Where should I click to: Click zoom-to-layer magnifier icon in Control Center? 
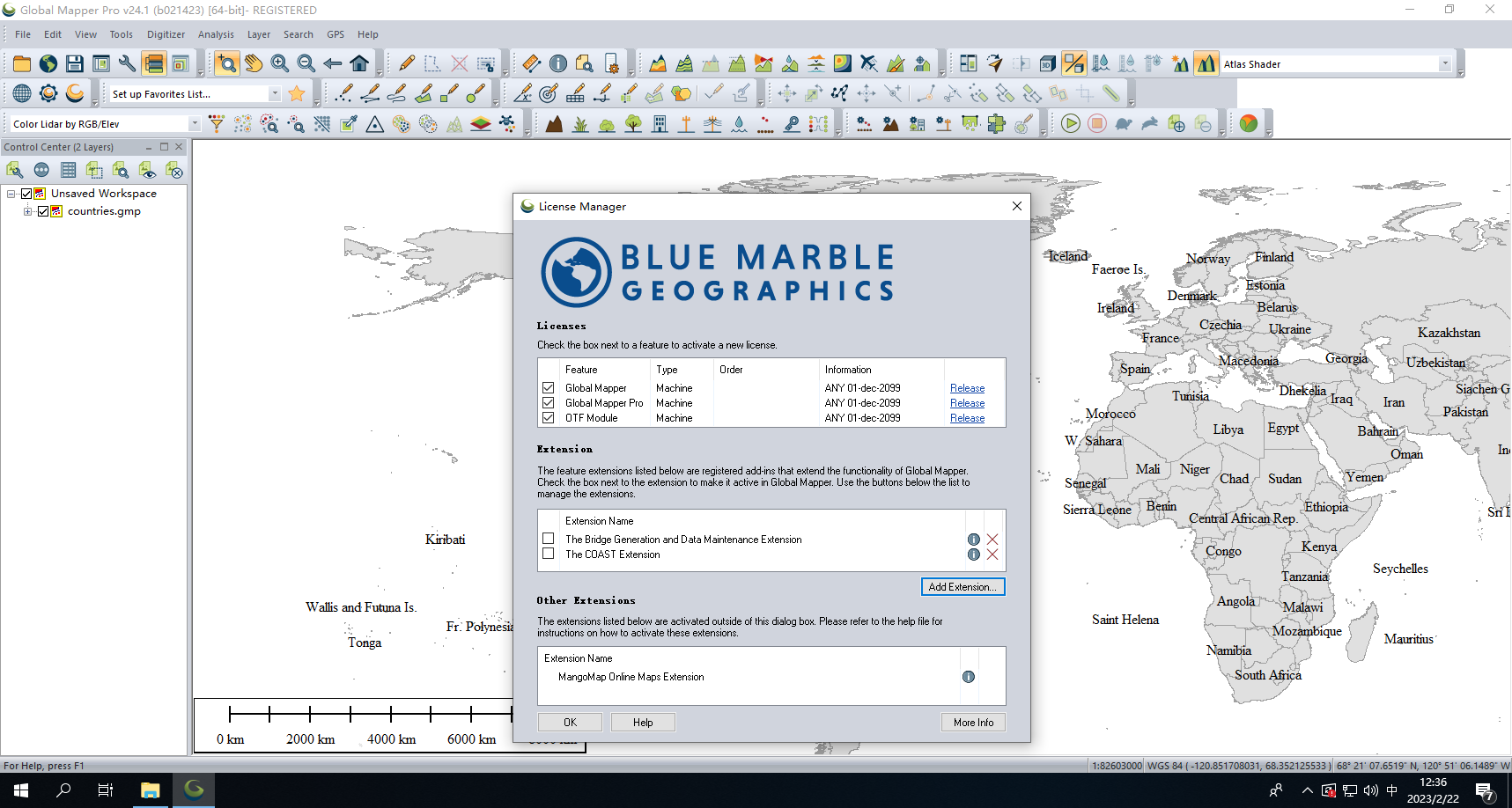pos(121,170)
